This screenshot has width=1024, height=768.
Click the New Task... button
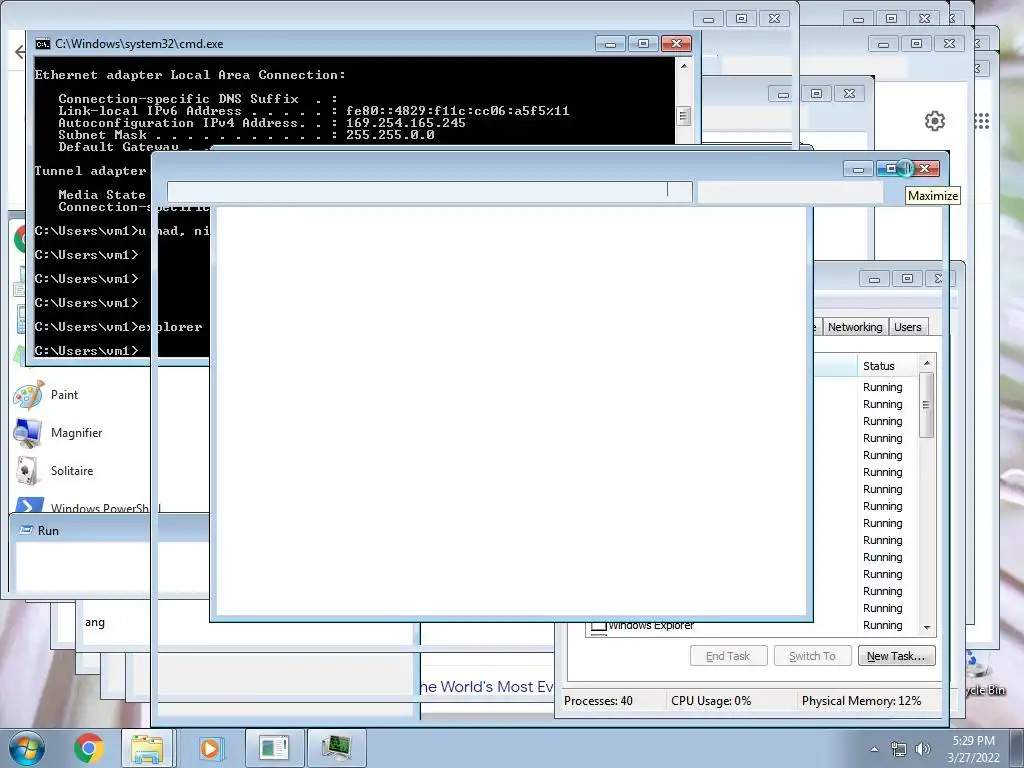point(896,656)
